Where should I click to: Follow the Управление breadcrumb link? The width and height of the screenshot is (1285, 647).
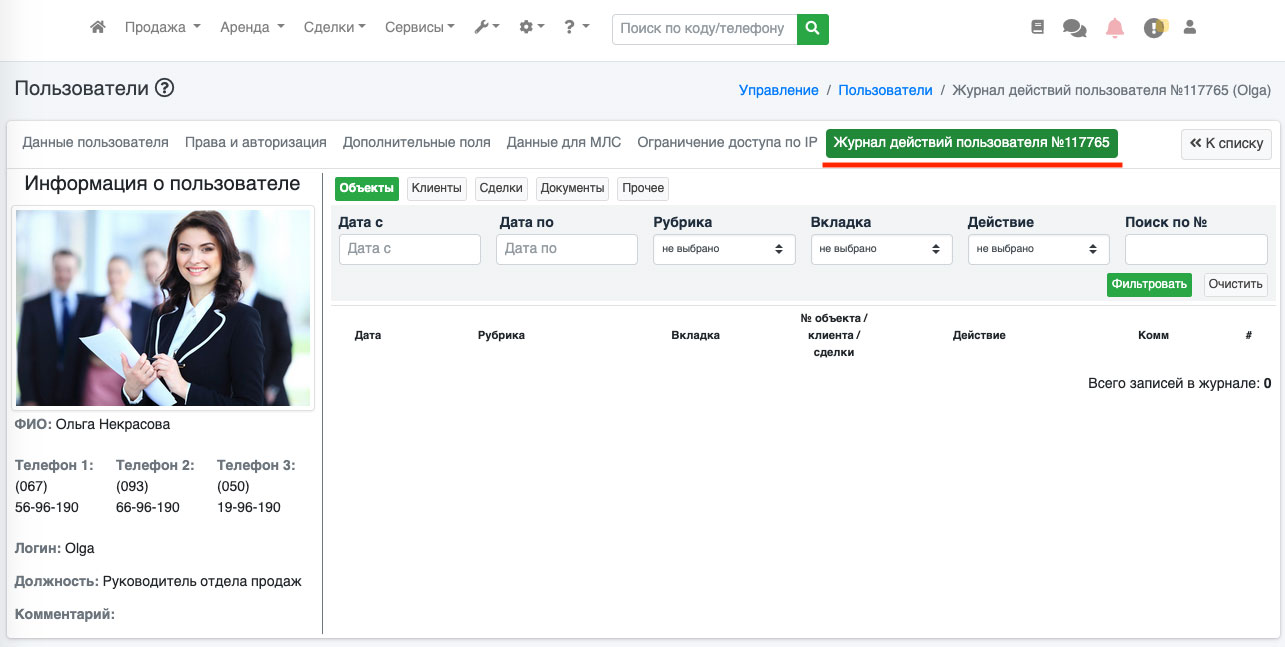click(x=778, y=90)
